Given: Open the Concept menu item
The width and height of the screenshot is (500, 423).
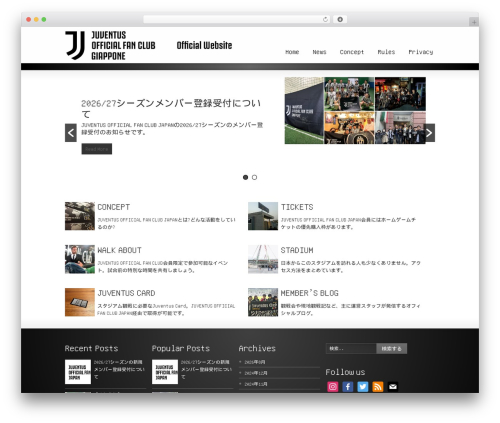Looking at the screenshot, I should pyautogui.click(x=352, y=52).
